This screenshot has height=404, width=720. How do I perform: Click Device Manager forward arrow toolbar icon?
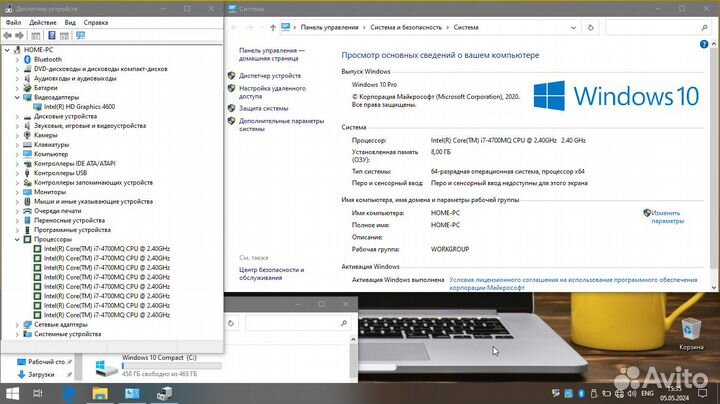click(19, 35)
